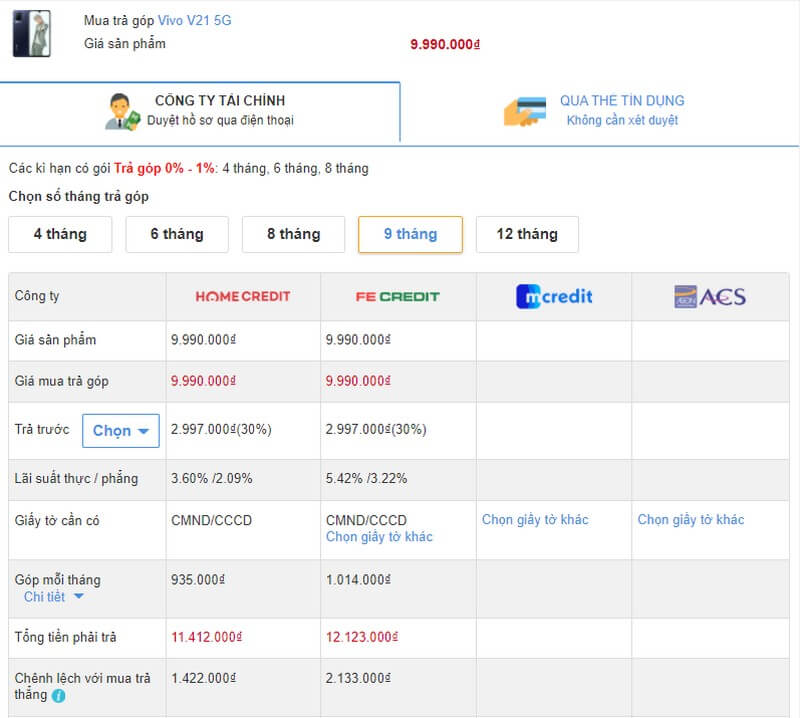
Task: Click the Vivo V21 5G phone thumbnail
Action: point(32,34)
